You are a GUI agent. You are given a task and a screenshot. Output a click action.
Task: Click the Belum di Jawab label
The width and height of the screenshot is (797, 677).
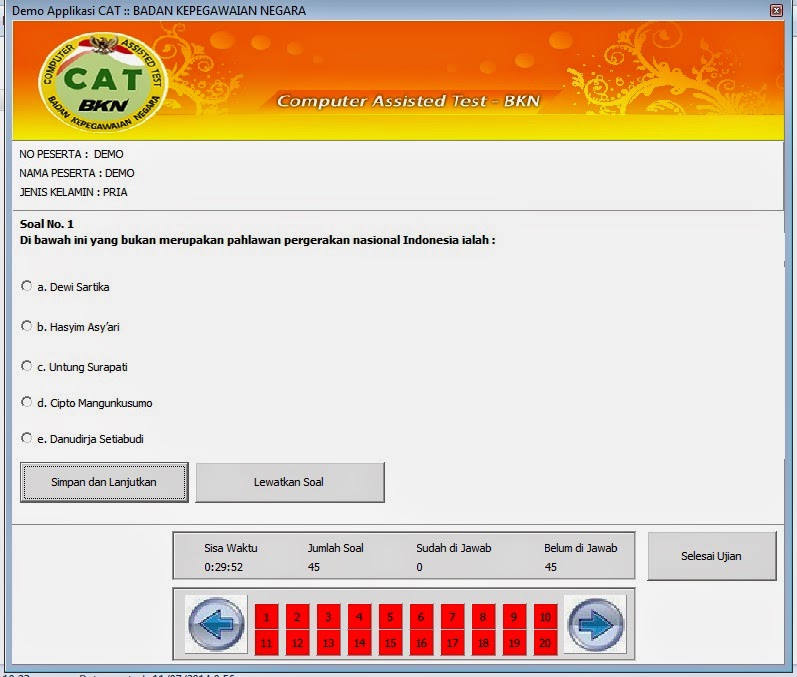click(580, 548)
